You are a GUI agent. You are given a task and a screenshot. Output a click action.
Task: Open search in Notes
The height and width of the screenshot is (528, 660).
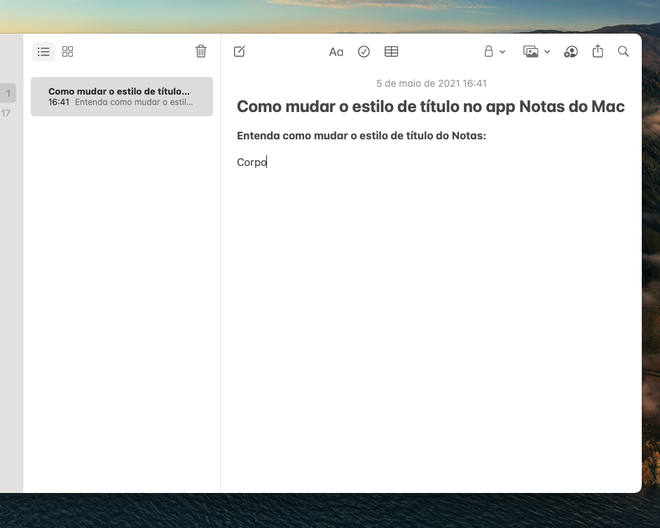click(x=623, y=51)
